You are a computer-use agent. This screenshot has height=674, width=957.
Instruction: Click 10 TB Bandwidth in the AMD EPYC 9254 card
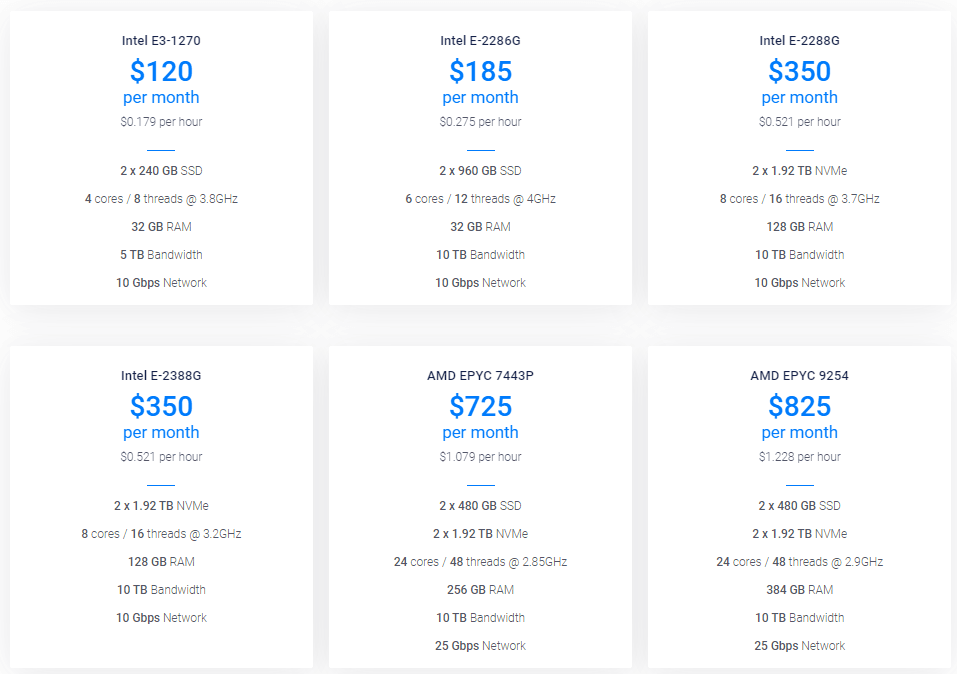(x=800, y=618)
